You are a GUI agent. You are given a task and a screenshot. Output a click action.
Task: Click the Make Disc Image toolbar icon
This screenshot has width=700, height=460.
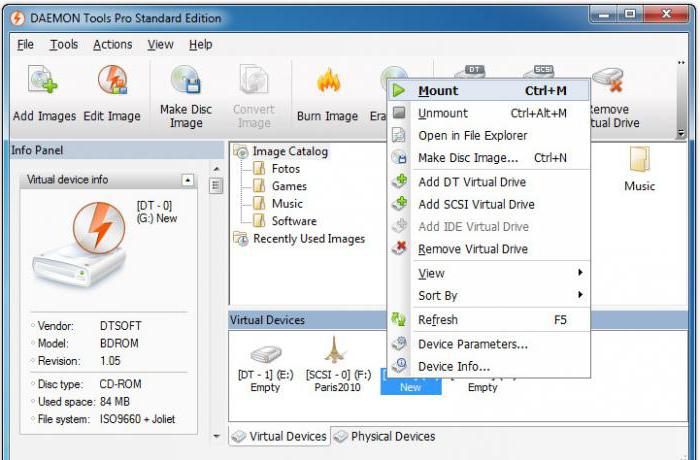tap(186, 80)
